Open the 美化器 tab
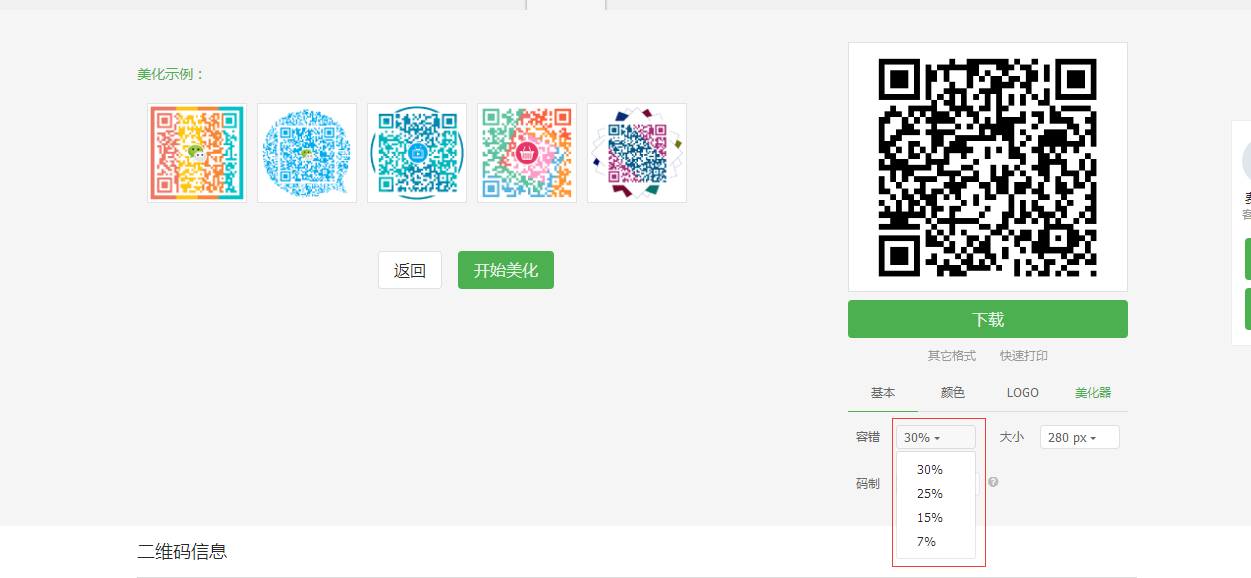Viewport: 1251px width, 578px height. (x=1093, y=393)
